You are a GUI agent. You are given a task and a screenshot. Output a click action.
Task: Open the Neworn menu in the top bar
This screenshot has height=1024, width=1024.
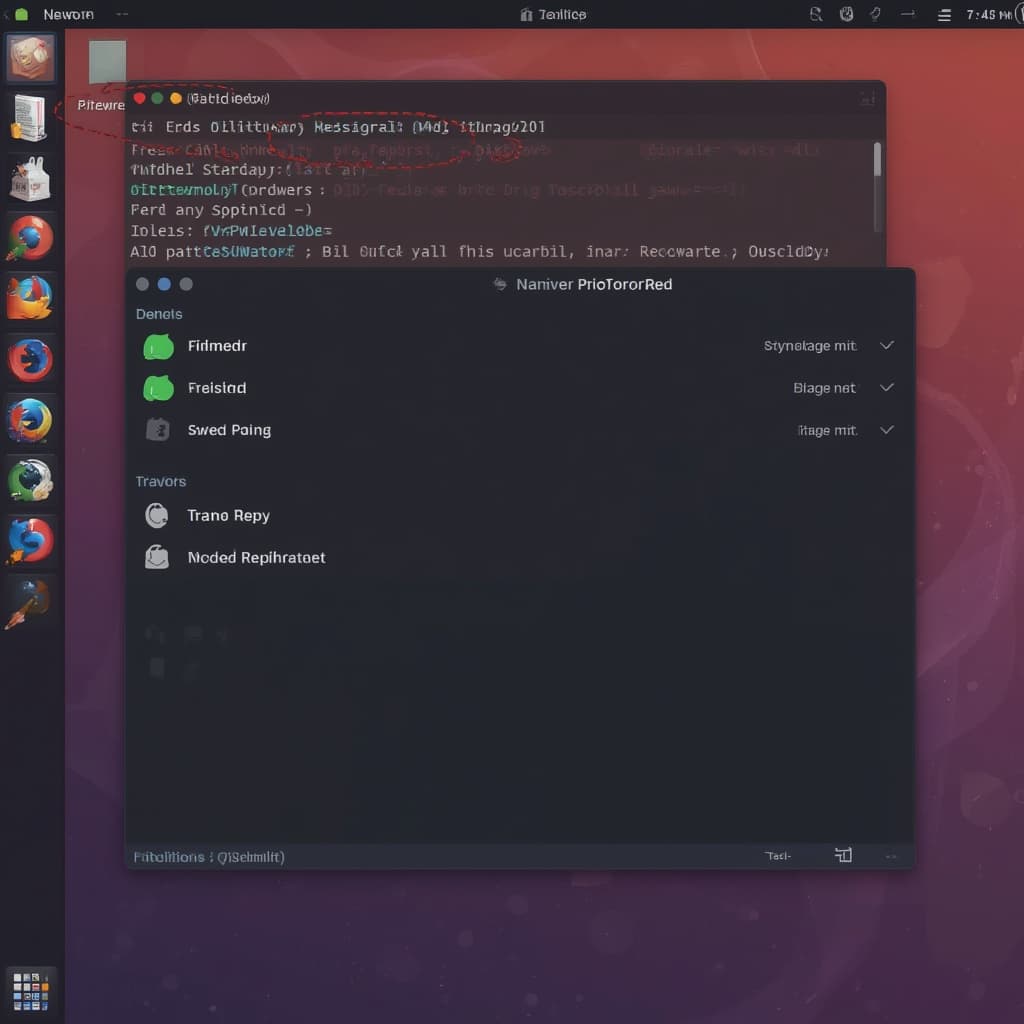pos(69,14)
